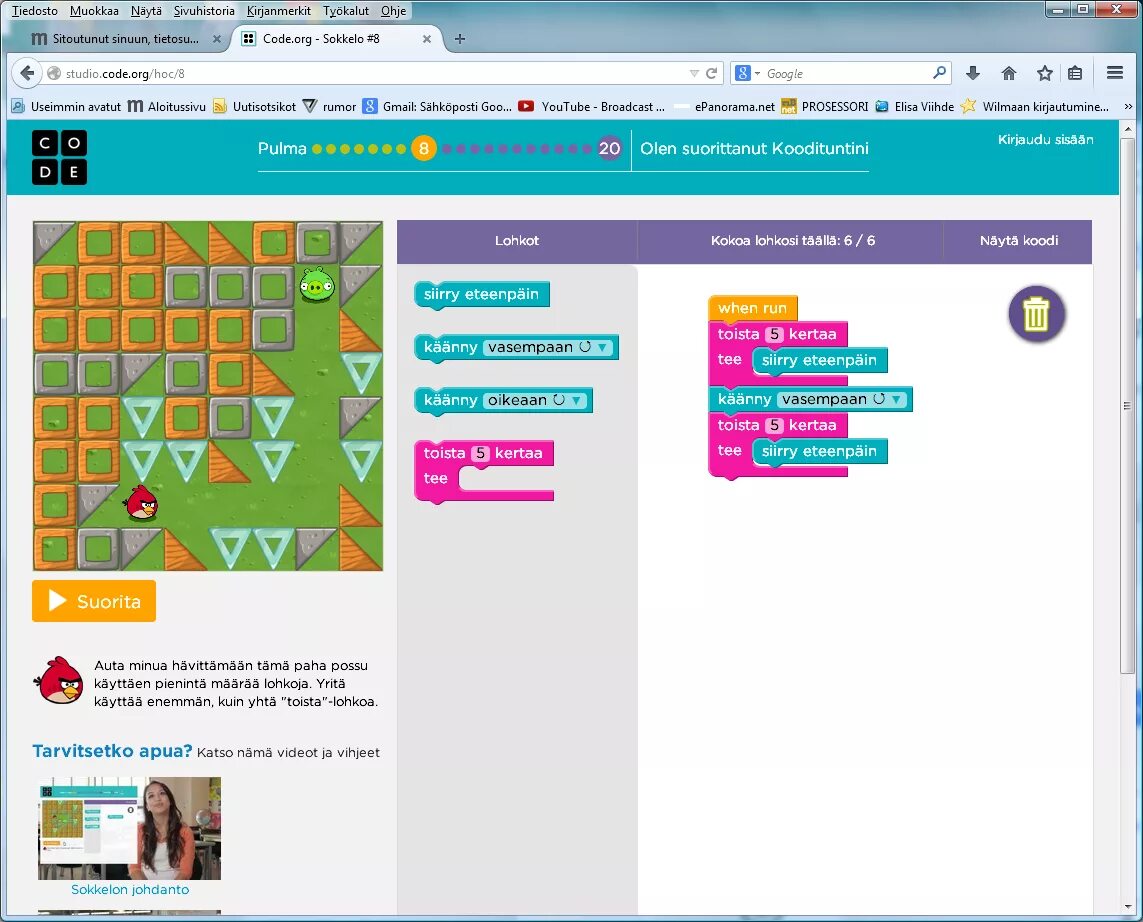1143x922 pixels.
Task: Open oikeaan dropdown in toolbox block
Action: pos(536,400)
